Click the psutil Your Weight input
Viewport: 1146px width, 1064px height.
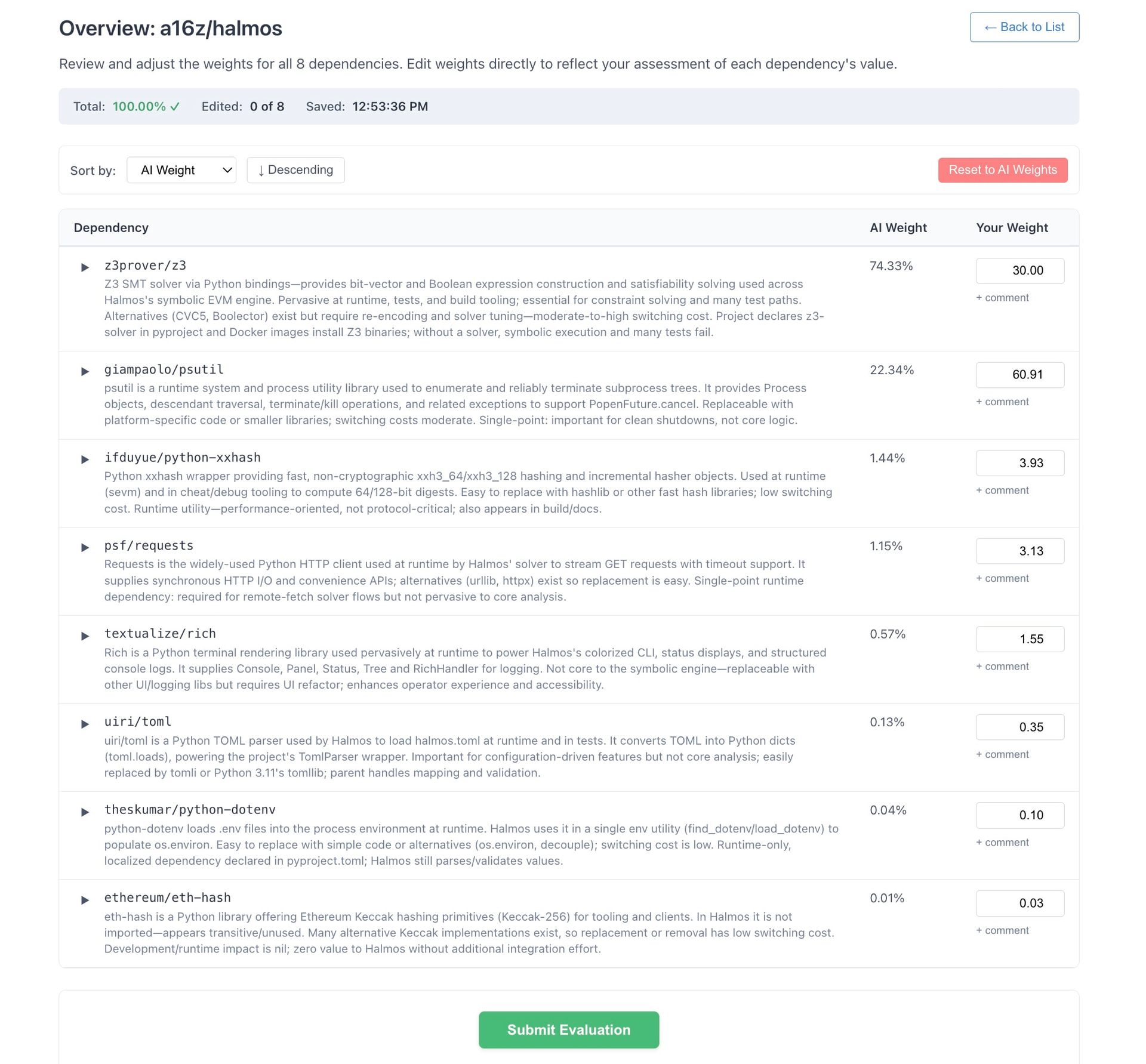pyautogui.click(x=1019, y=375)
